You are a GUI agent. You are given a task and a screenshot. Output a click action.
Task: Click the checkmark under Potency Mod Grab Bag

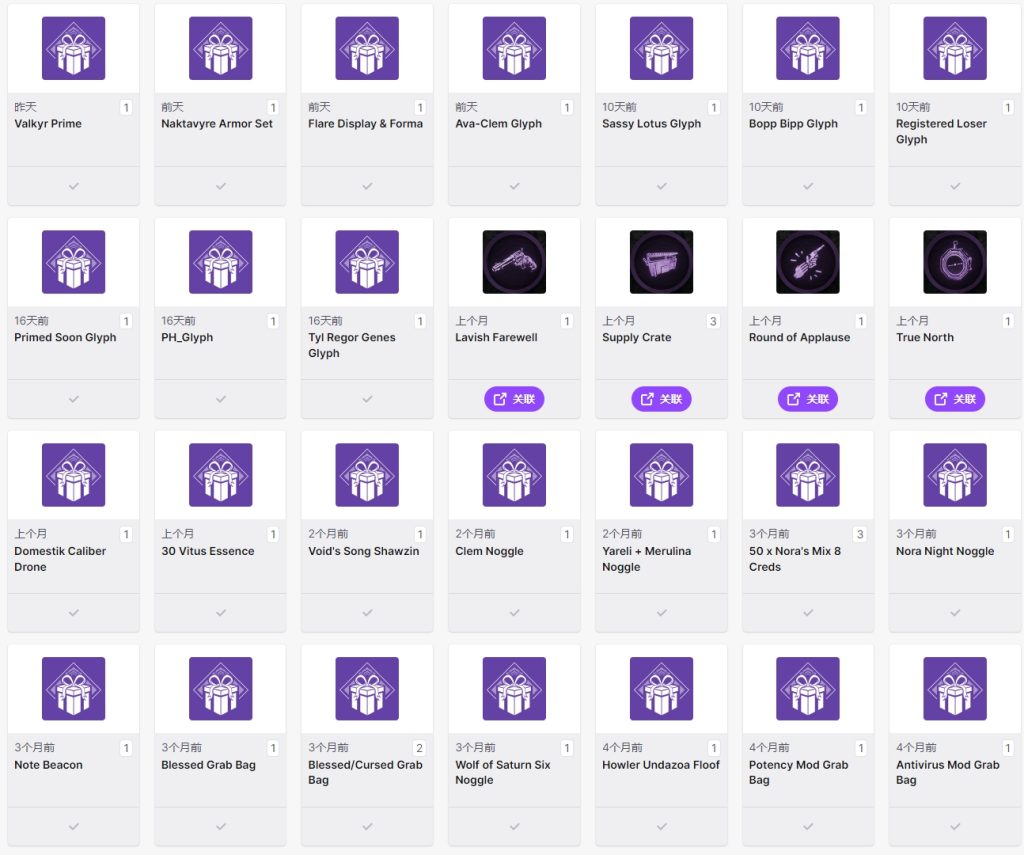coord(808,826)
